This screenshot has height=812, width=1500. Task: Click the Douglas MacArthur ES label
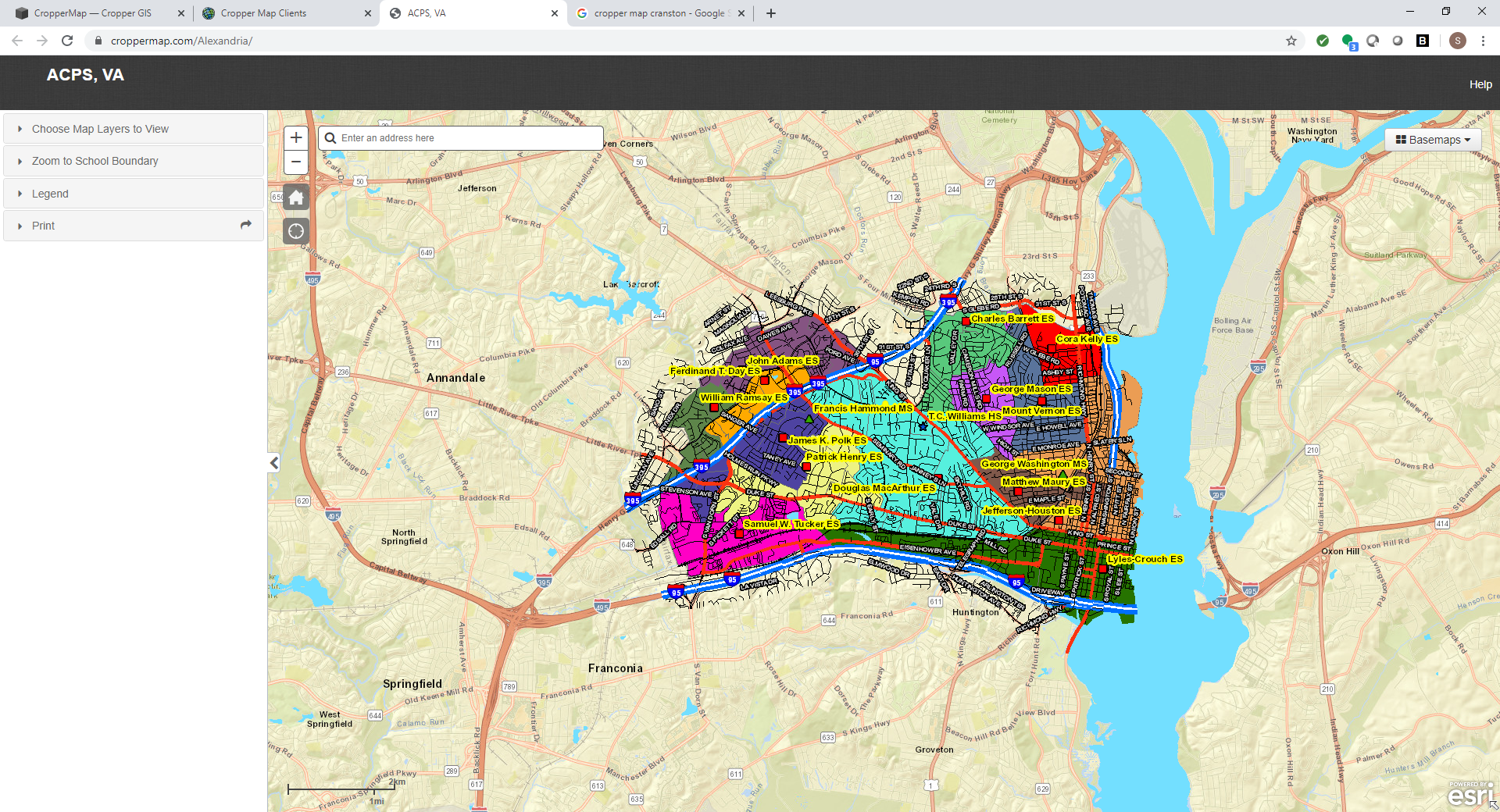(x=884, y=488)
